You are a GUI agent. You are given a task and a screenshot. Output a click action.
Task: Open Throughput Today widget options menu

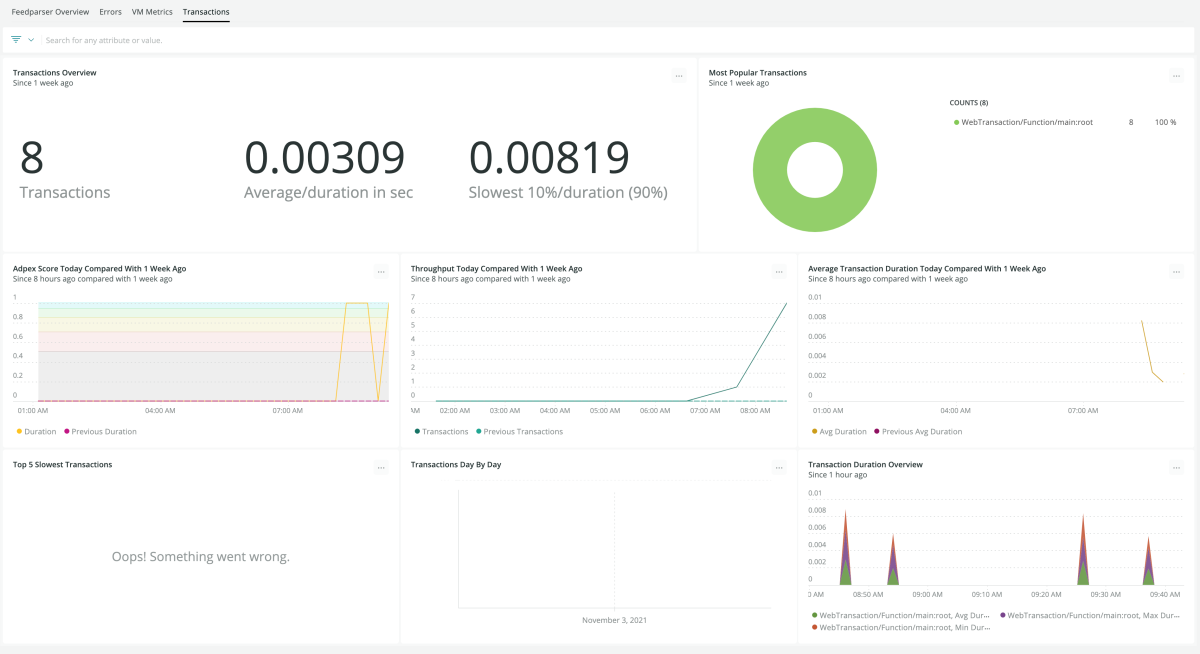pos(779,272)
